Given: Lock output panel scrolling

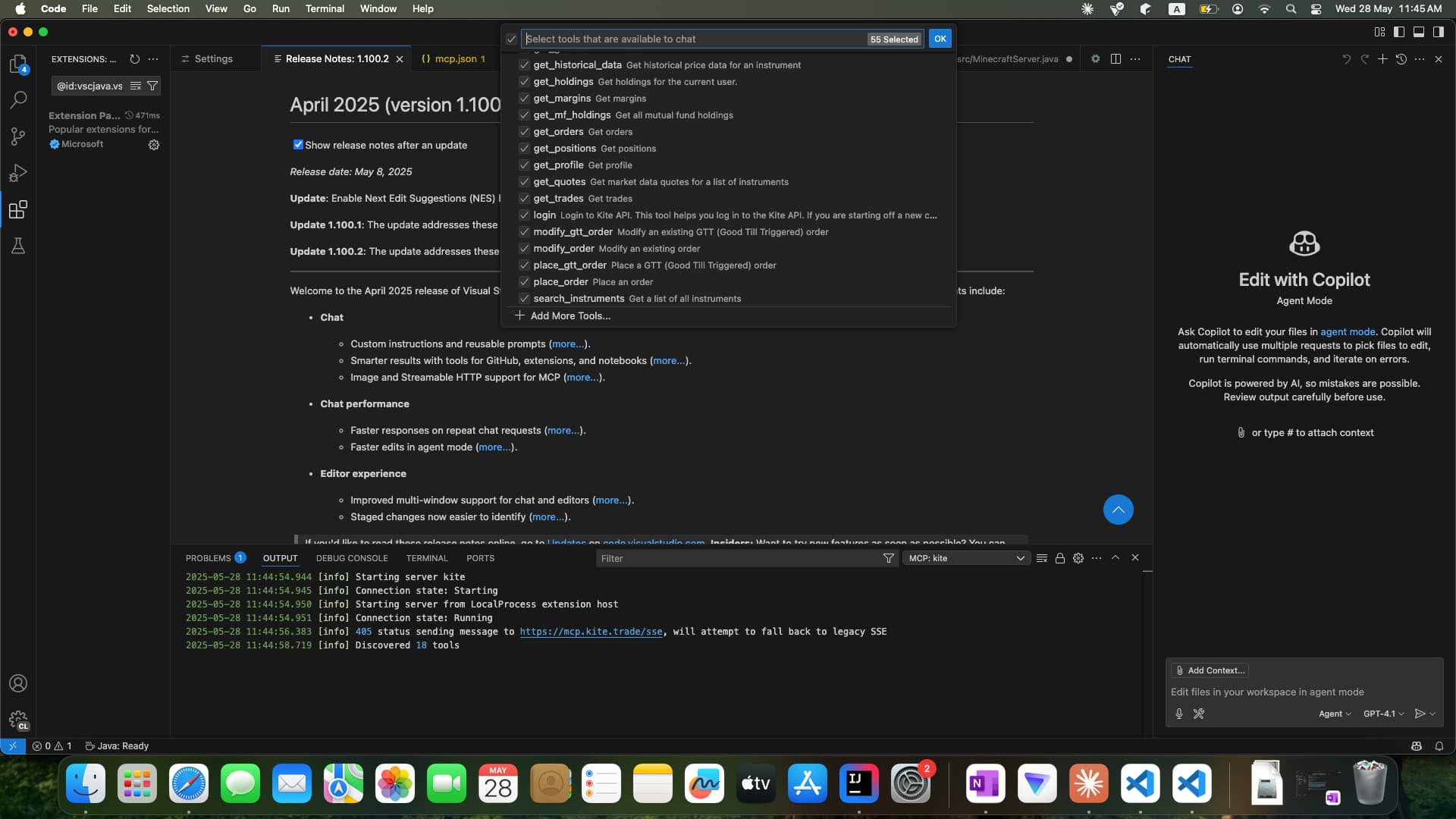Looking at the screenshot, I should 1060,558.
